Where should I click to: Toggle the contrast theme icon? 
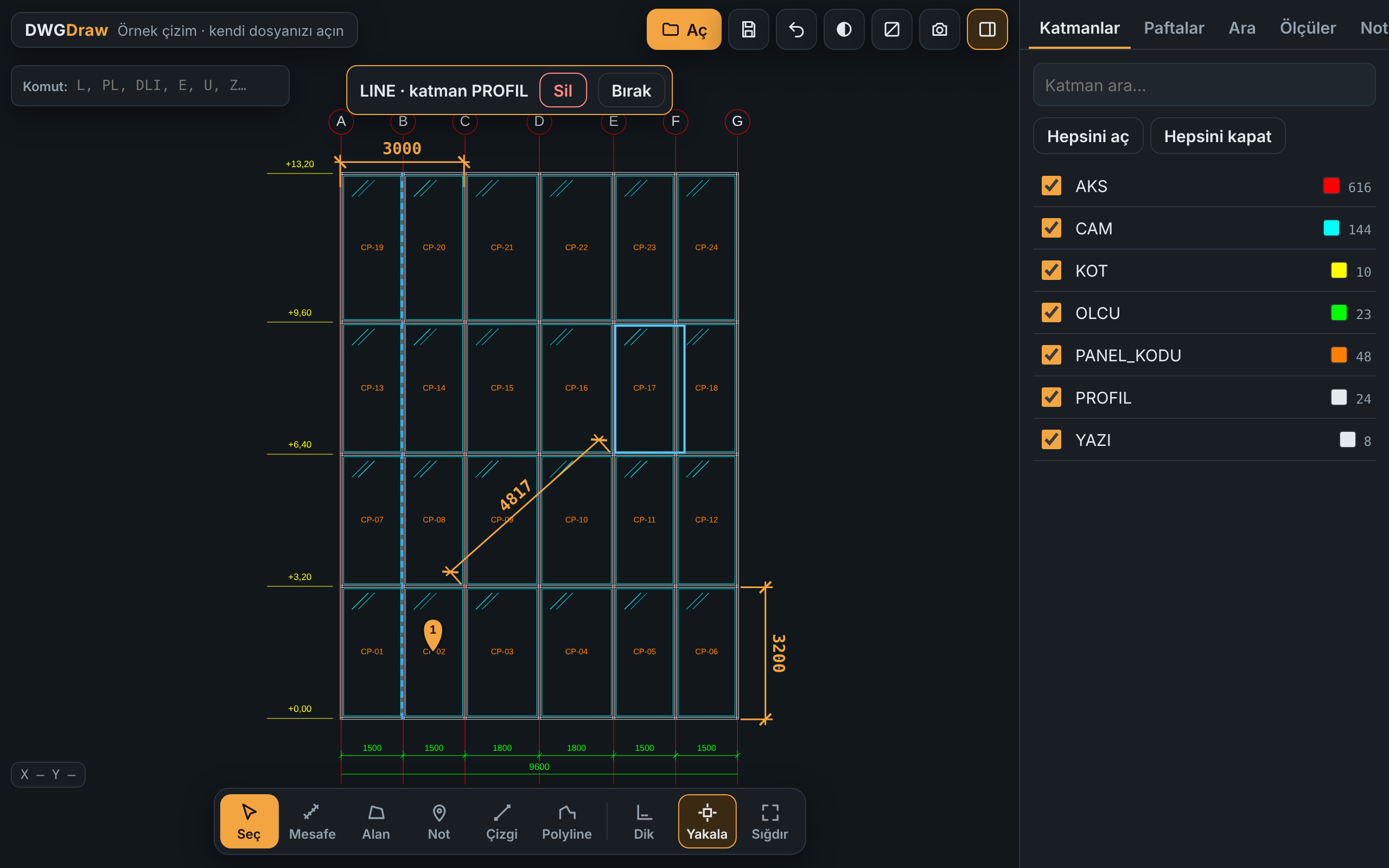tap(844, 29)
